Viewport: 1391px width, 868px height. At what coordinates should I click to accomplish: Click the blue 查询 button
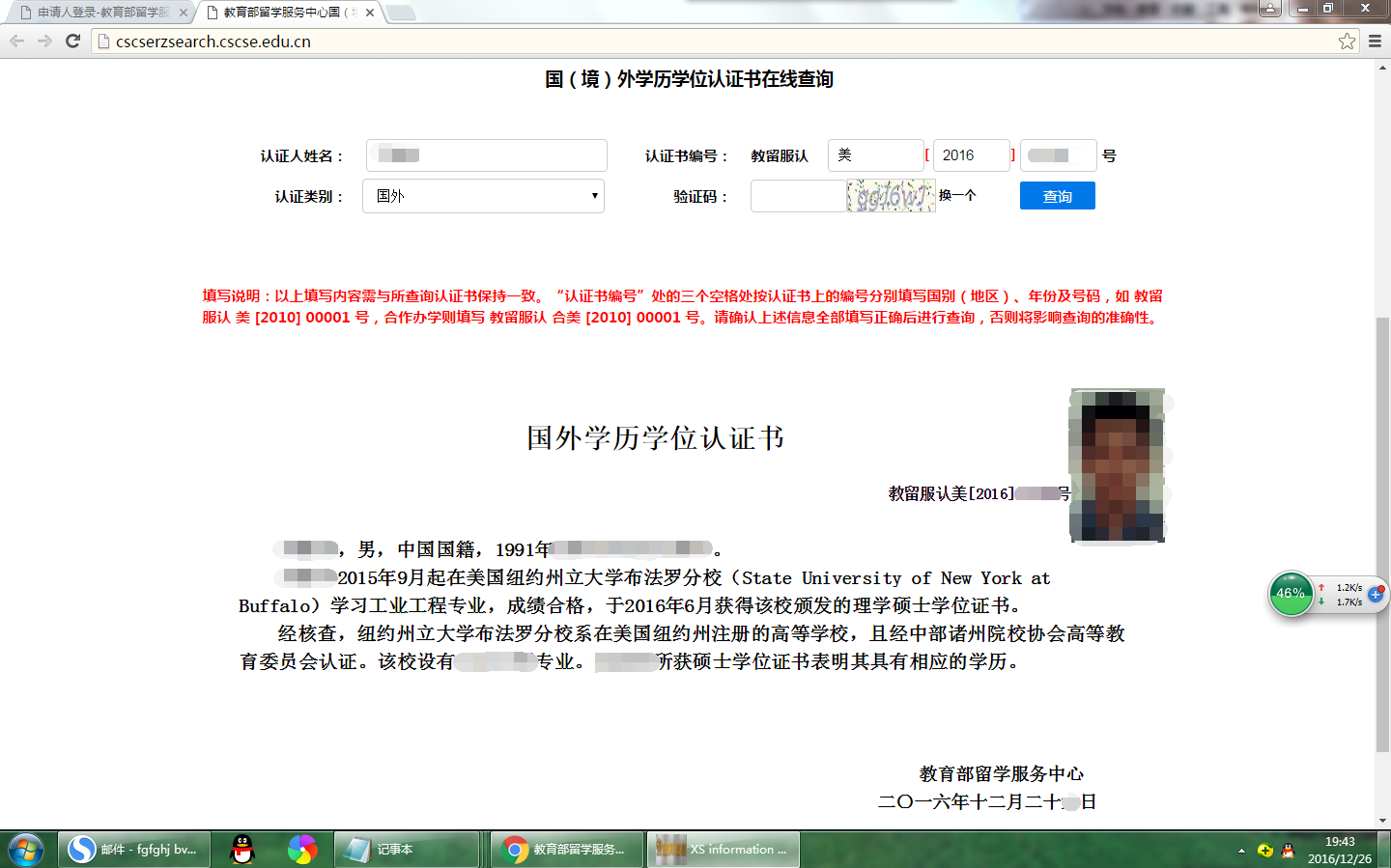(x=1057, y=196)
